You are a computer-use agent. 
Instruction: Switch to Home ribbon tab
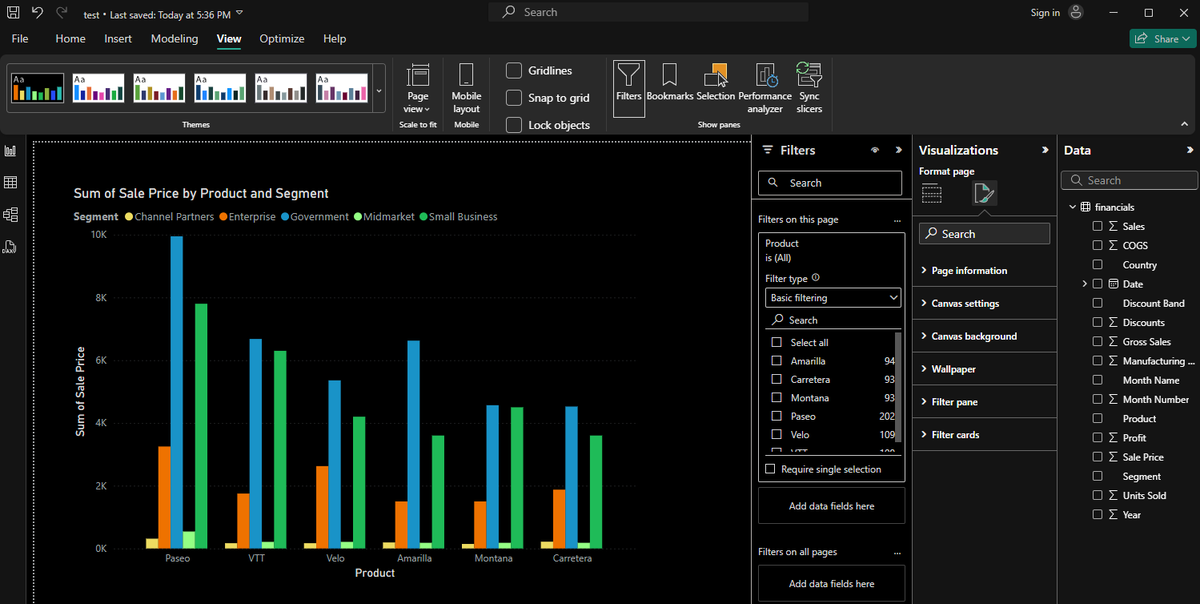click(71, 39)
